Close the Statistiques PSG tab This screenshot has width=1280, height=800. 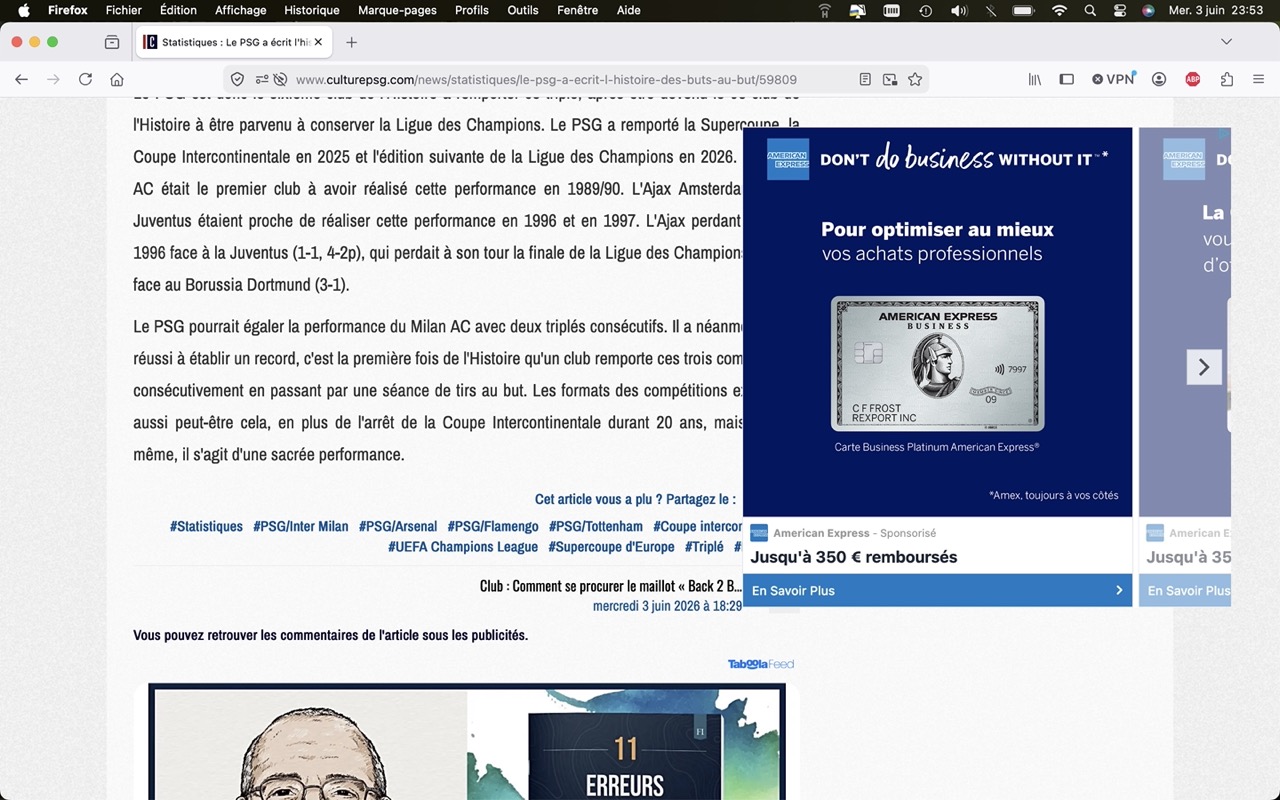click(x=318, y=42)
